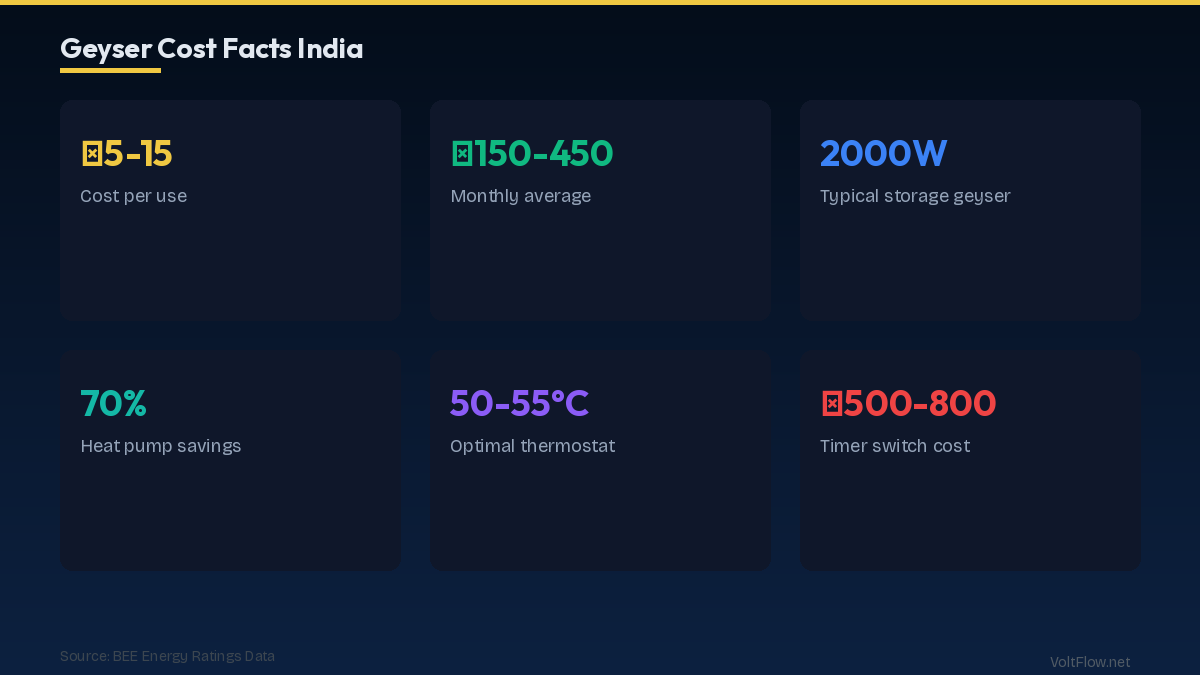The image size is (1200, 675).
Task: Select the Monthly average label
Action: point(520,196)
